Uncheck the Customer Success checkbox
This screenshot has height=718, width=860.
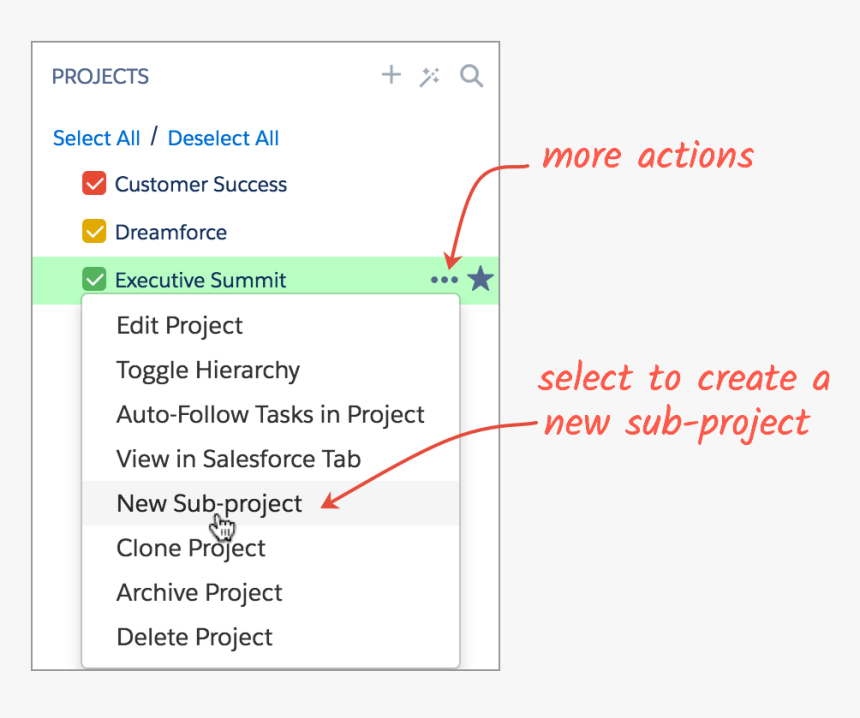[x=94, y=184]
